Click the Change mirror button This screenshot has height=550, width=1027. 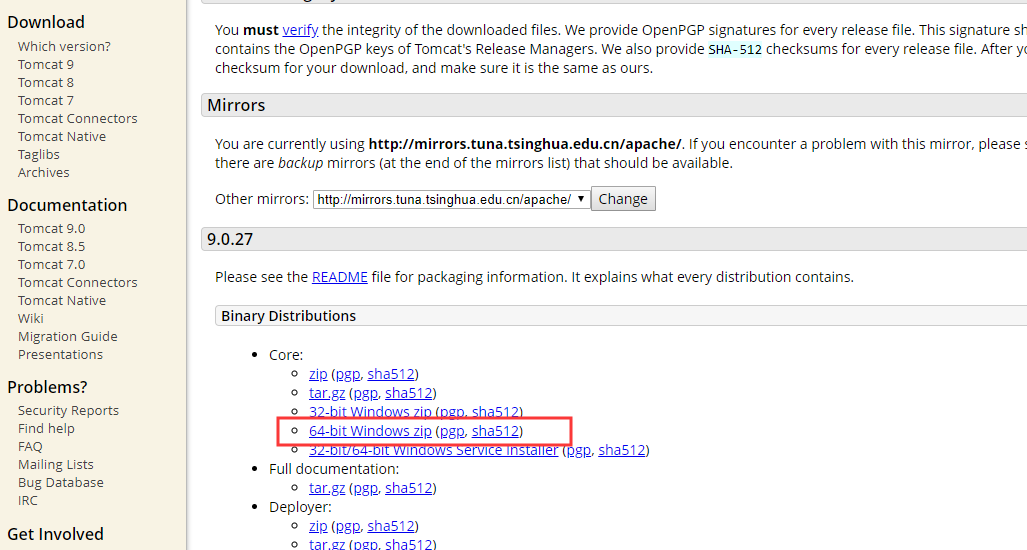point(623,199)
